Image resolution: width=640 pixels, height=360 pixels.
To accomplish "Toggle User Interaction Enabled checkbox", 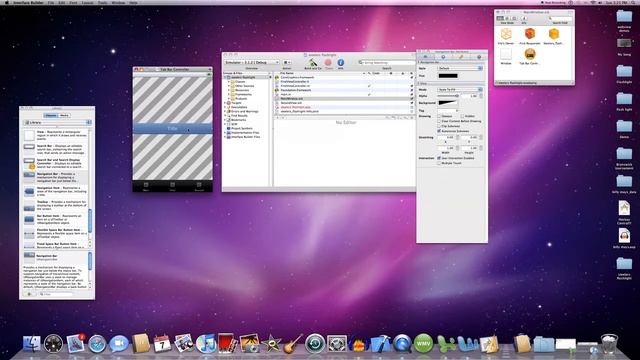I will click(439, 158).
